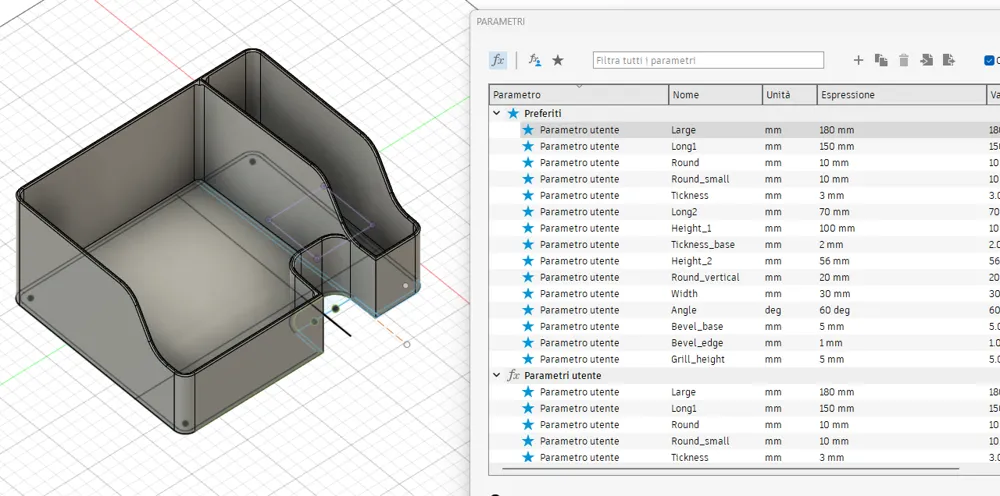Screen dimensions: 1000x496
Task: Click the fx icon beside Parametri utente group header
Action: (x=513, y=376)
